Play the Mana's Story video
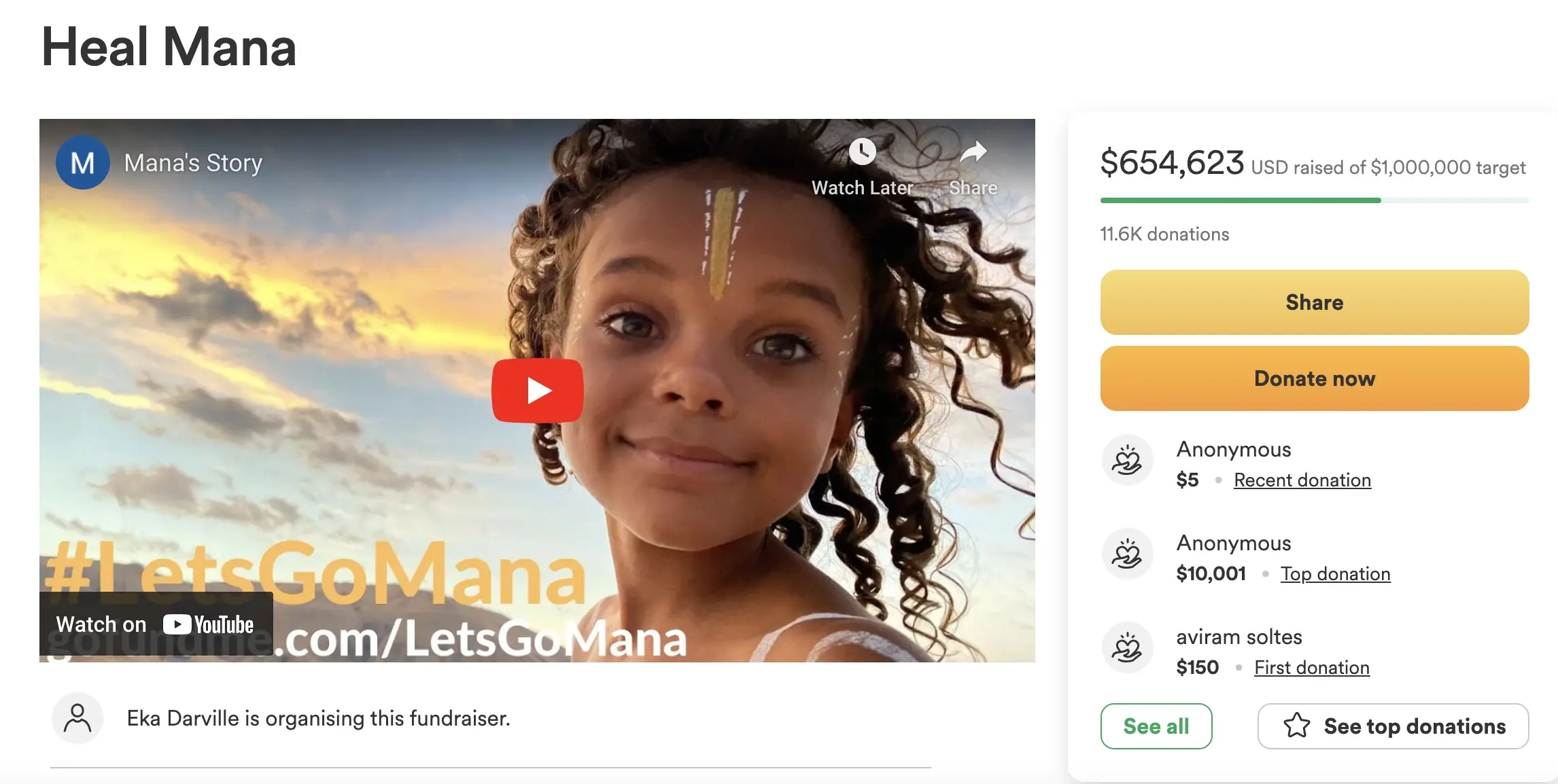 coord(537,391)
